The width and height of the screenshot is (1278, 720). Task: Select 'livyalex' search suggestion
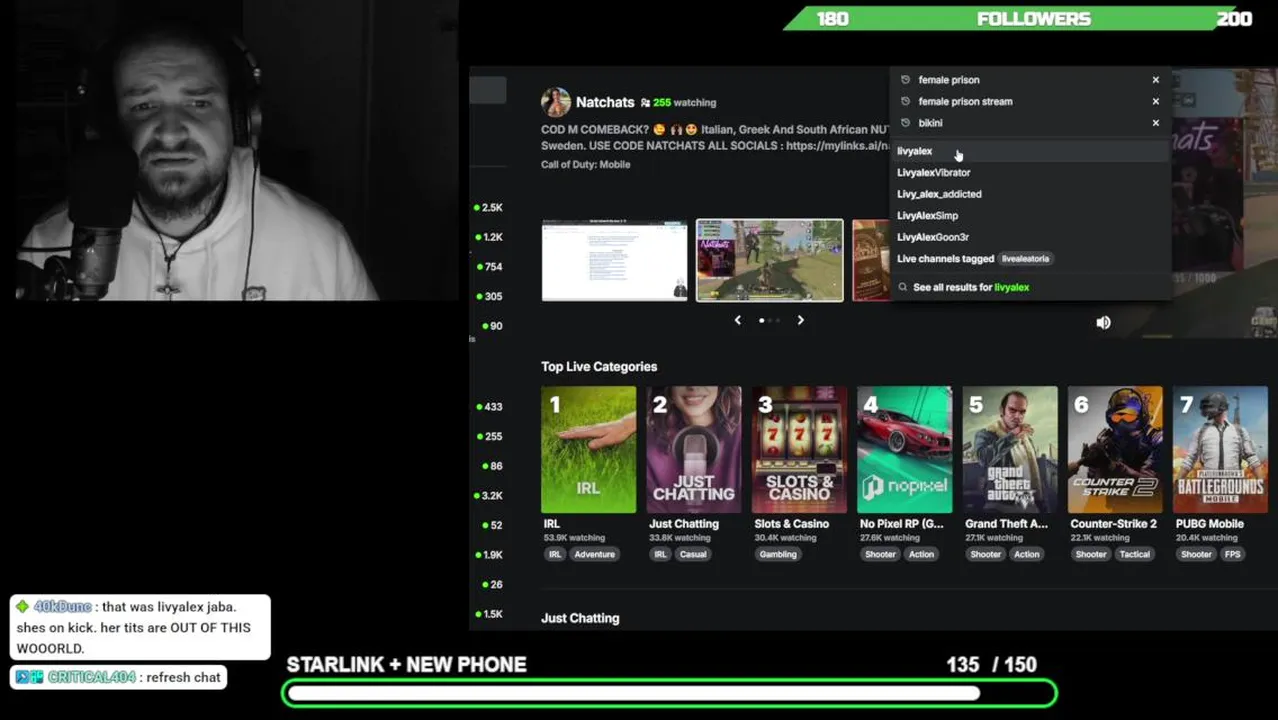(x=1030, y=151)
